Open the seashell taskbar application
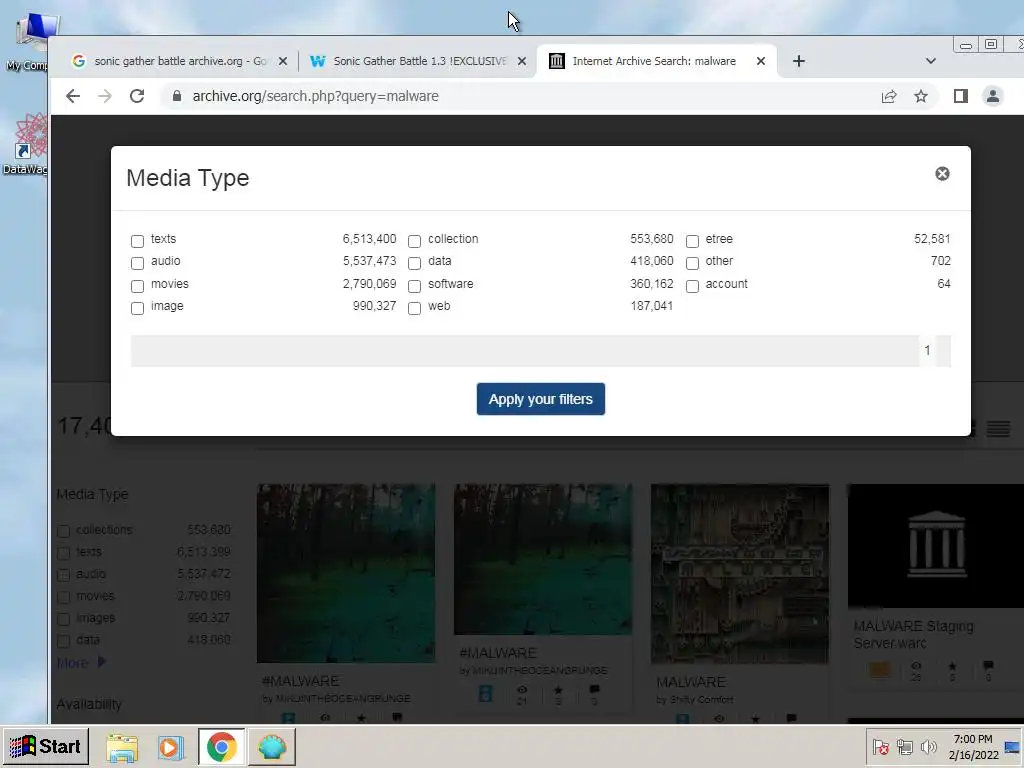Screen dimensions: 1024x768 [x=272, y=746]
